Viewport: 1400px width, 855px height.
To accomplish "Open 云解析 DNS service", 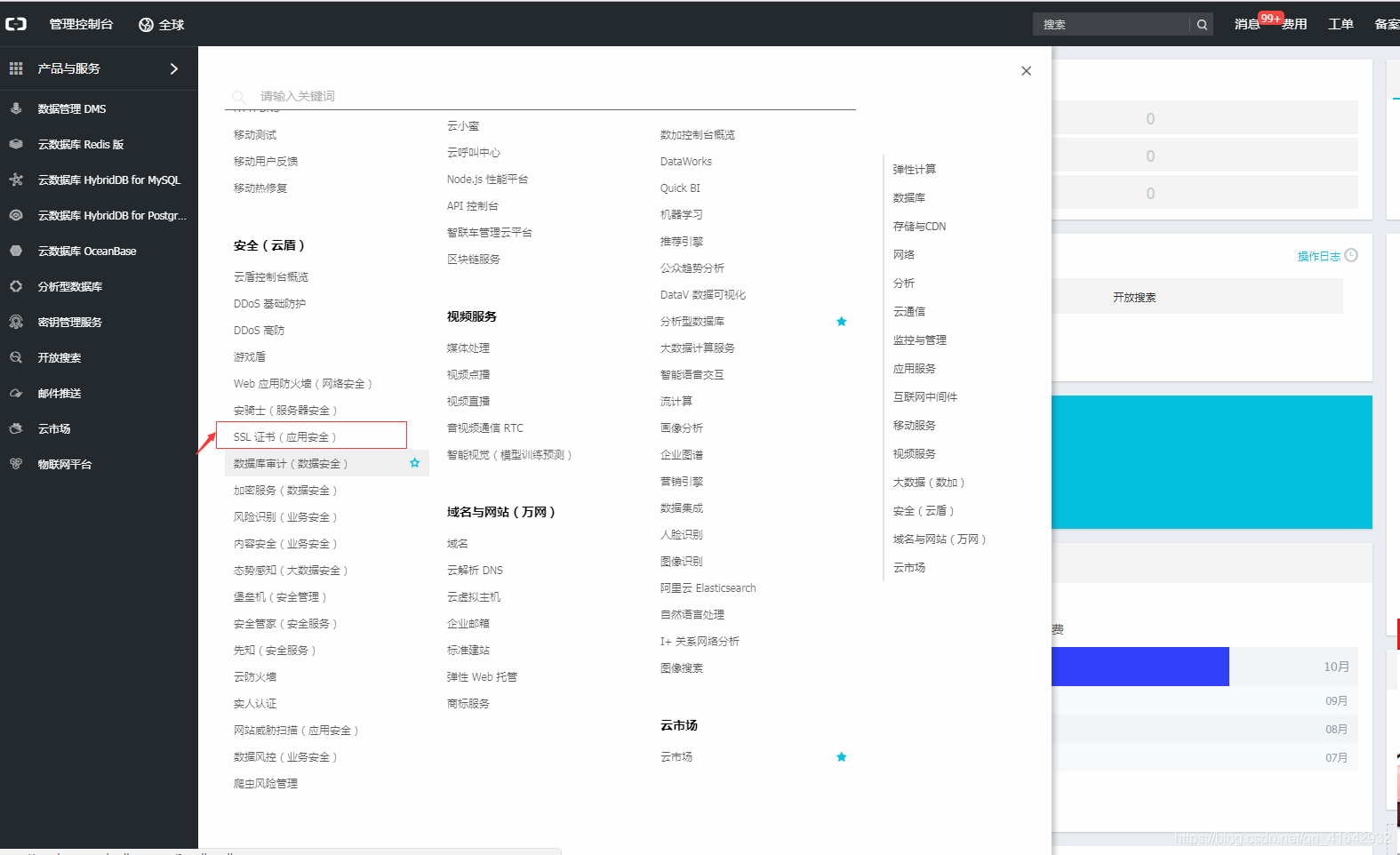I will [x=475, y=570].
